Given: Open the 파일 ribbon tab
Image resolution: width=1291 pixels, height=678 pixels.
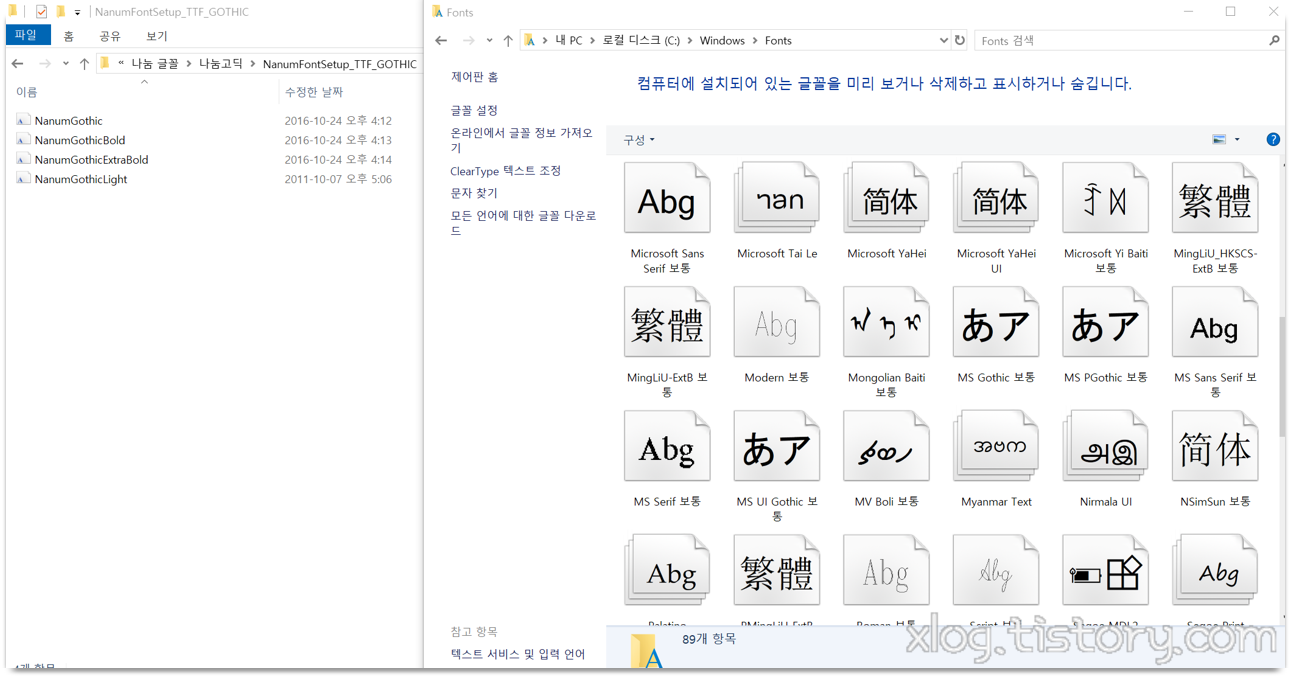Looking at the screenshot, I should [x=27, y=35].
